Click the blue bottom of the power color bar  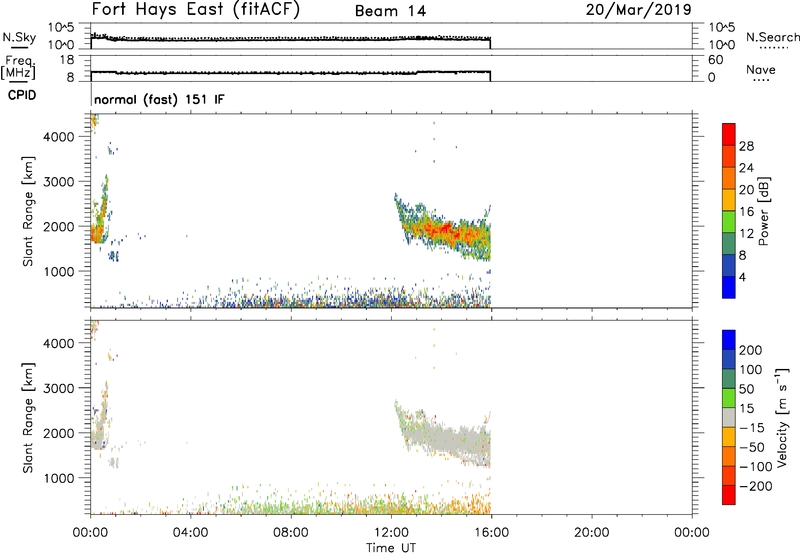pos(729,287)
